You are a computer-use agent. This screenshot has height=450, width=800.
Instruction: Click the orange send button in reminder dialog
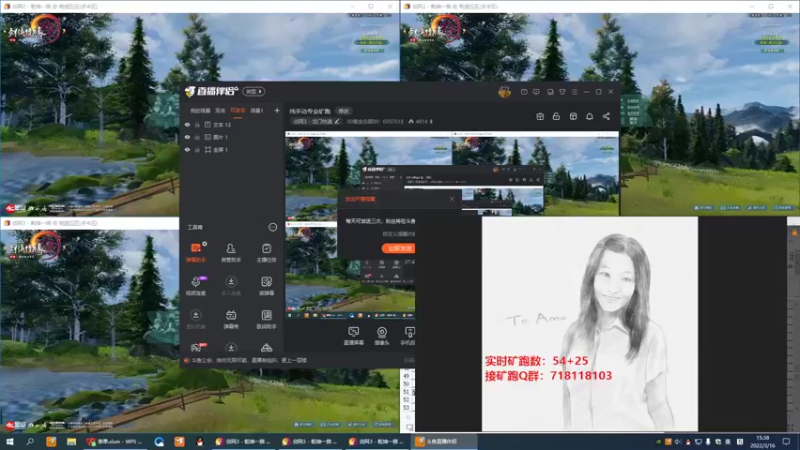(x=398, y=248)
